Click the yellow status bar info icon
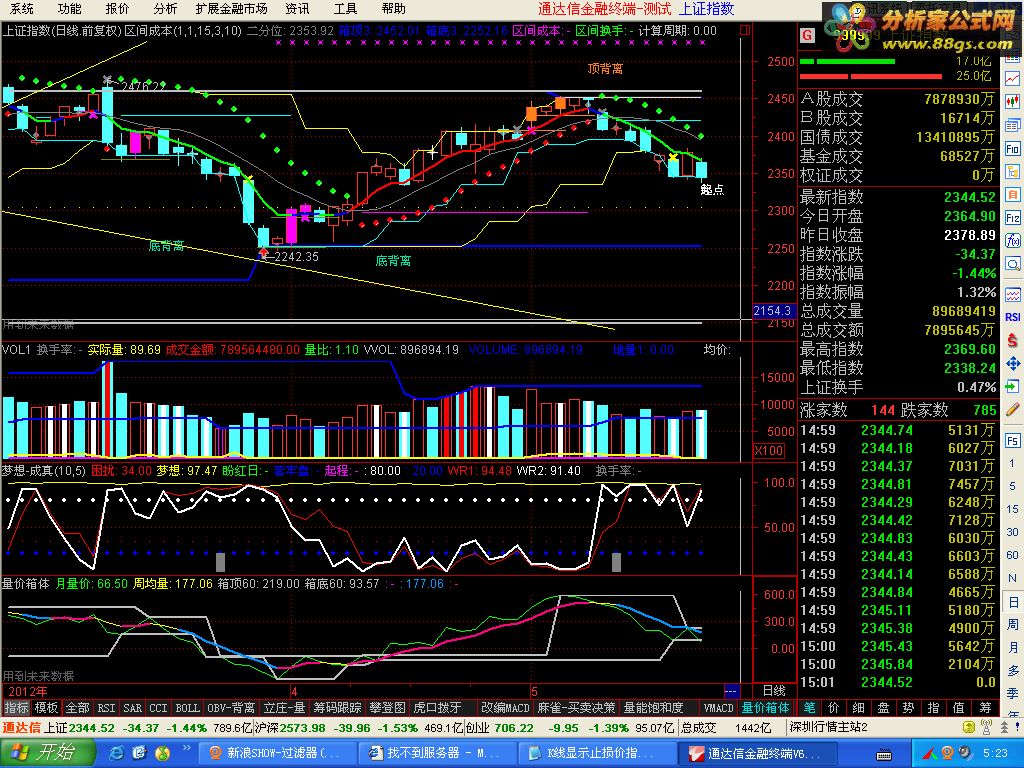The width and height of the screenshot is (1024, 768). (969, 727)
